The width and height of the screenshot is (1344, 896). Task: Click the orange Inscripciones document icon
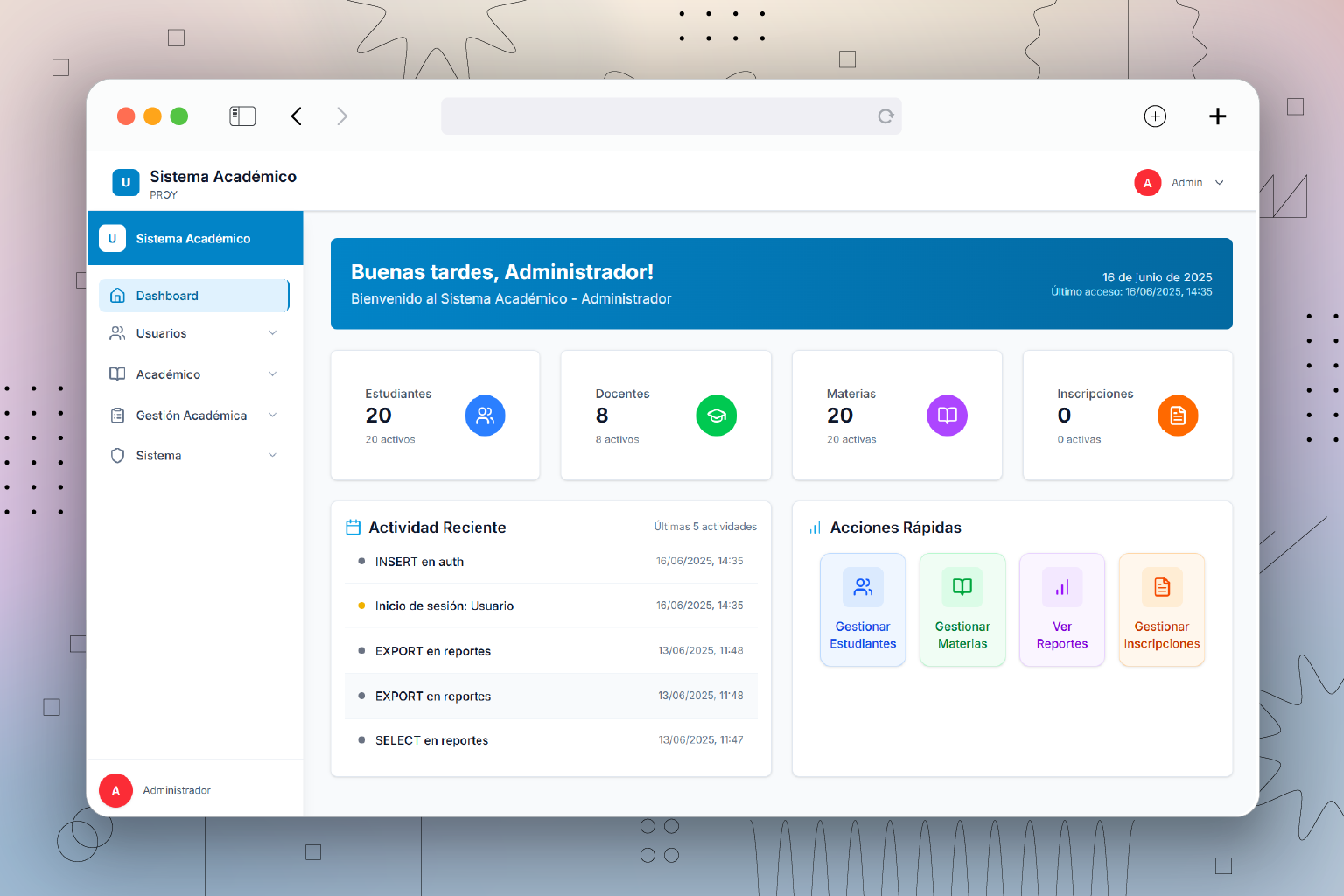click(1177, 416)
